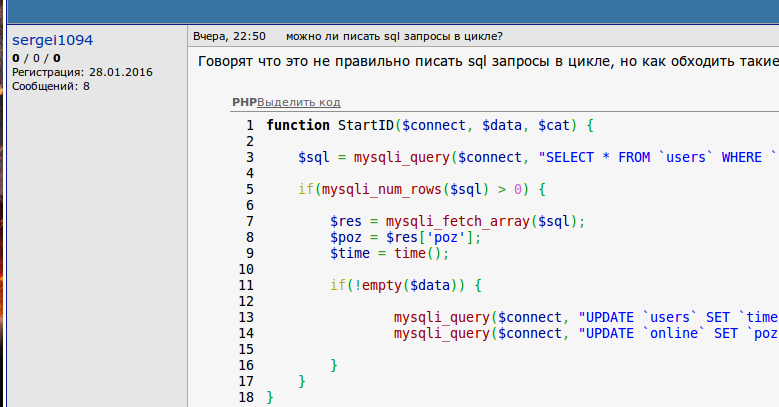Viewport: 779px width, 407px height.
Task: Click the PHP code label
Action: (244, 102)
